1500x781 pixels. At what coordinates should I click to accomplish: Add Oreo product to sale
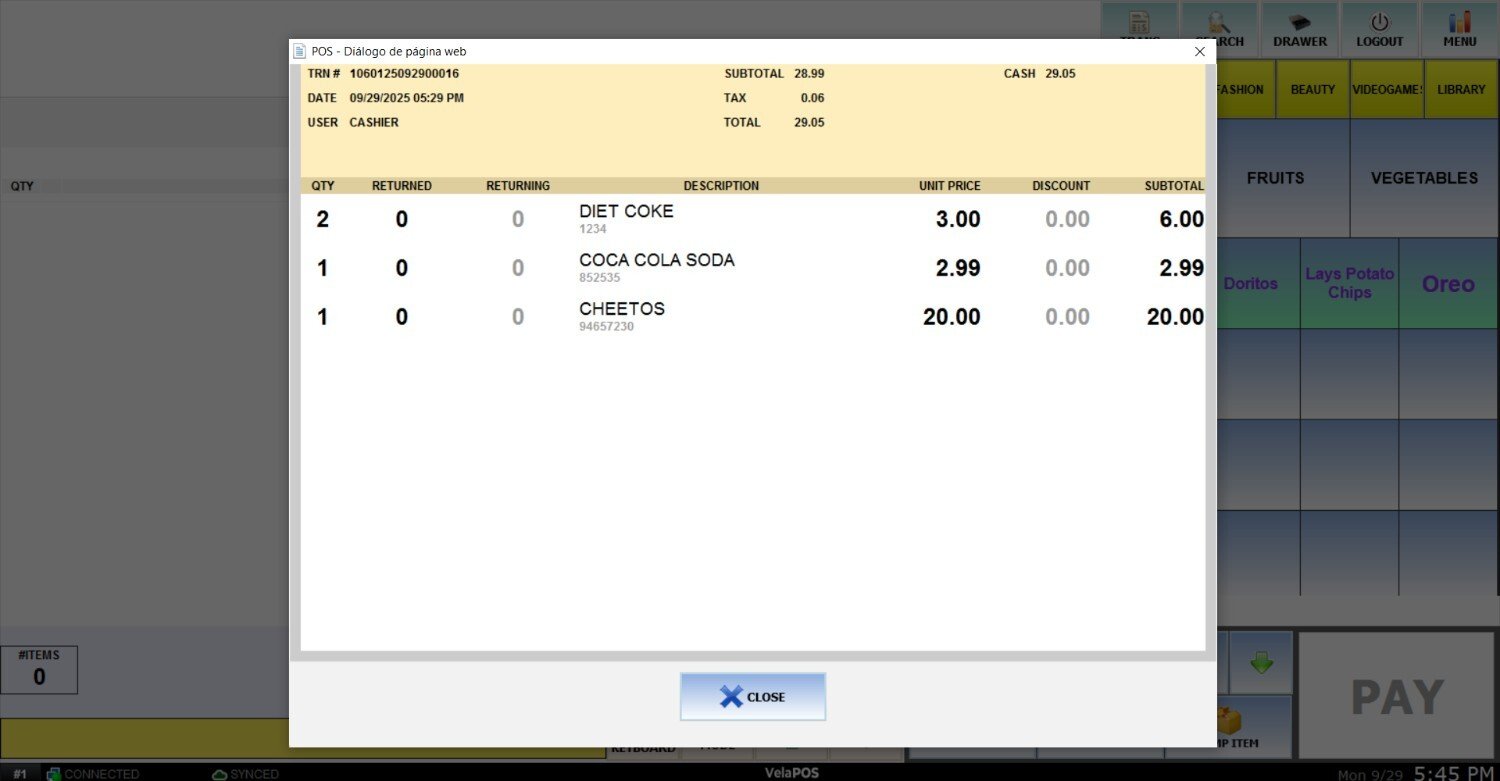(x=1448, y=284)
